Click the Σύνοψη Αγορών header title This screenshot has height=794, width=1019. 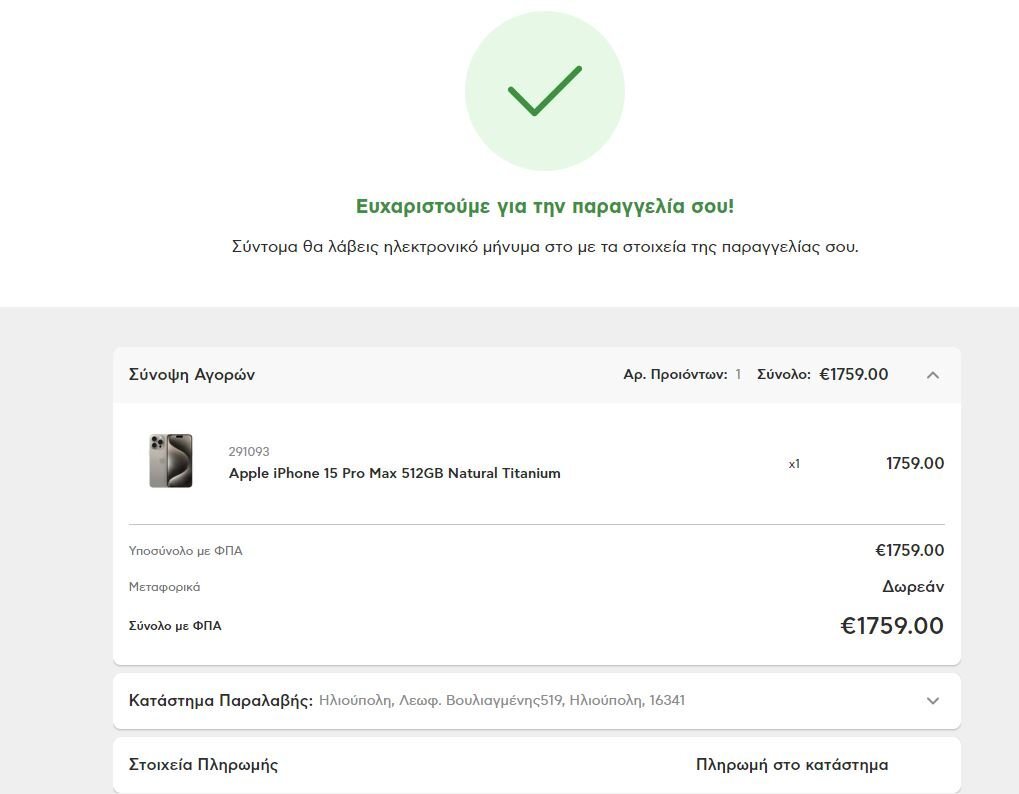pyautogui.click(x=192, y=375)
